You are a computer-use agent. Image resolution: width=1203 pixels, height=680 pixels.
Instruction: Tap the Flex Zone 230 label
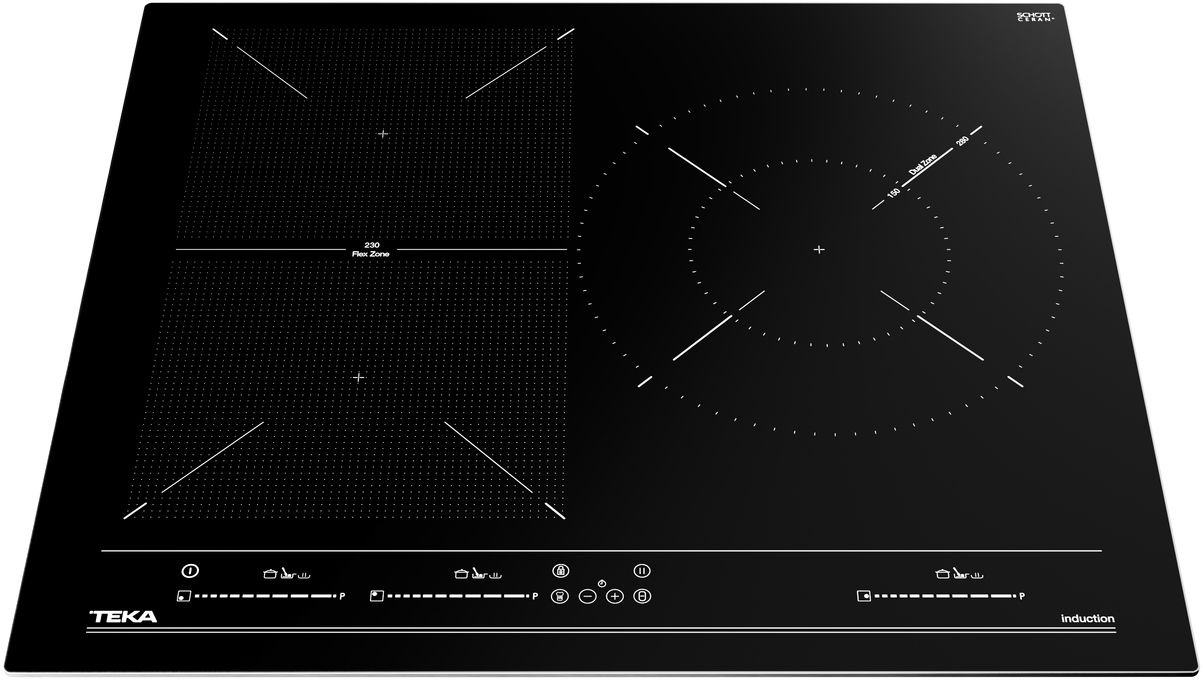pyautogui.click(x=370, y=250)
